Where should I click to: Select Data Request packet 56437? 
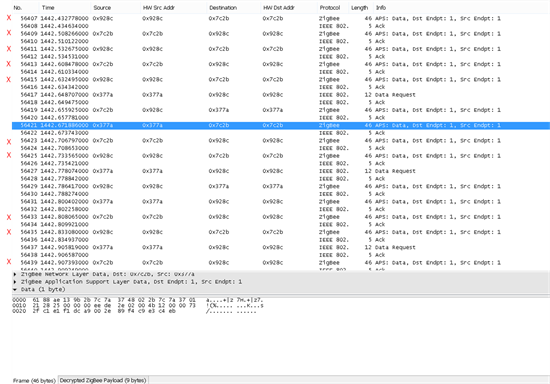(281, 247)
